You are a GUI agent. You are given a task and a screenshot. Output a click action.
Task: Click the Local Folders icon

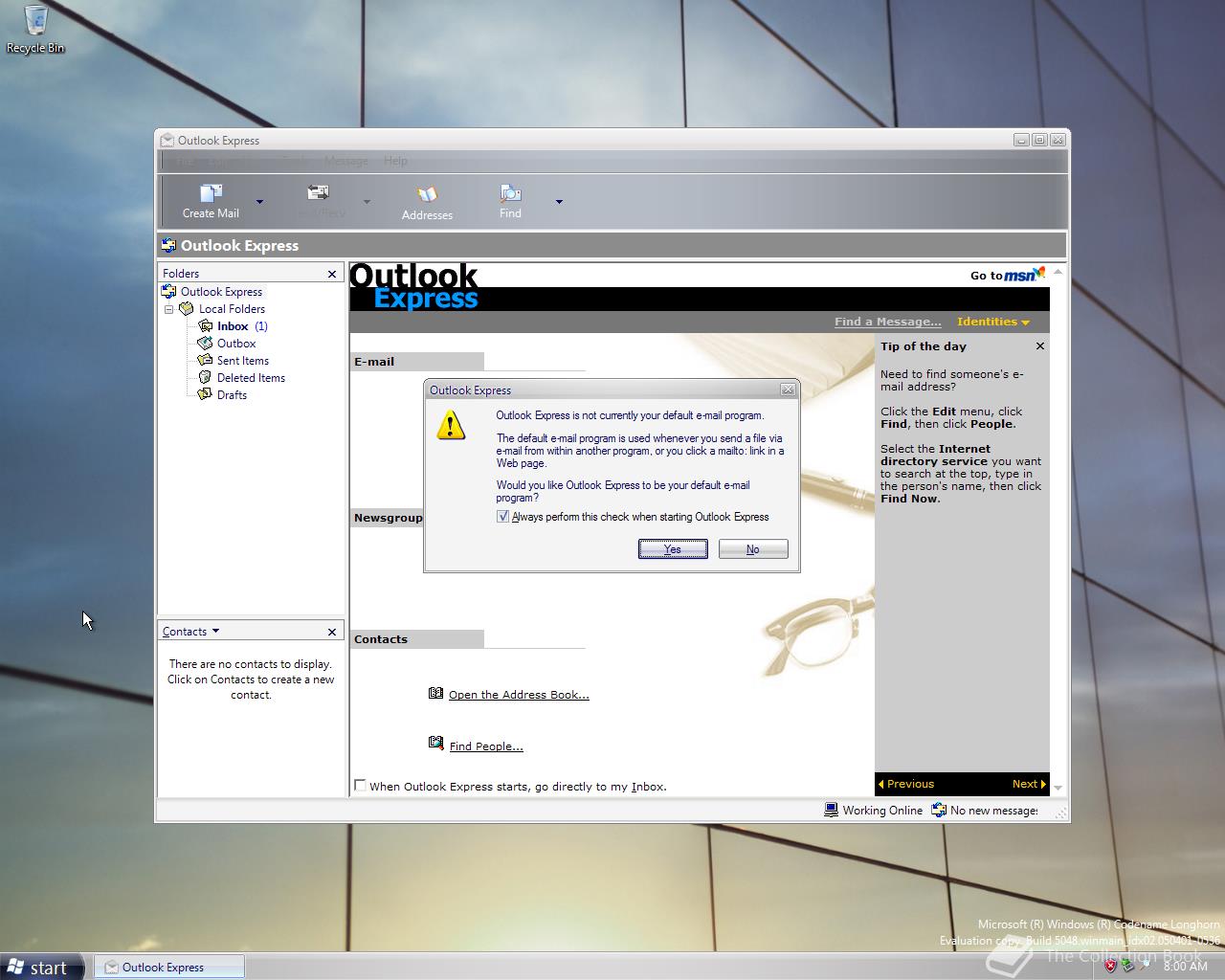pyautogui.click(x=187, y=309)
